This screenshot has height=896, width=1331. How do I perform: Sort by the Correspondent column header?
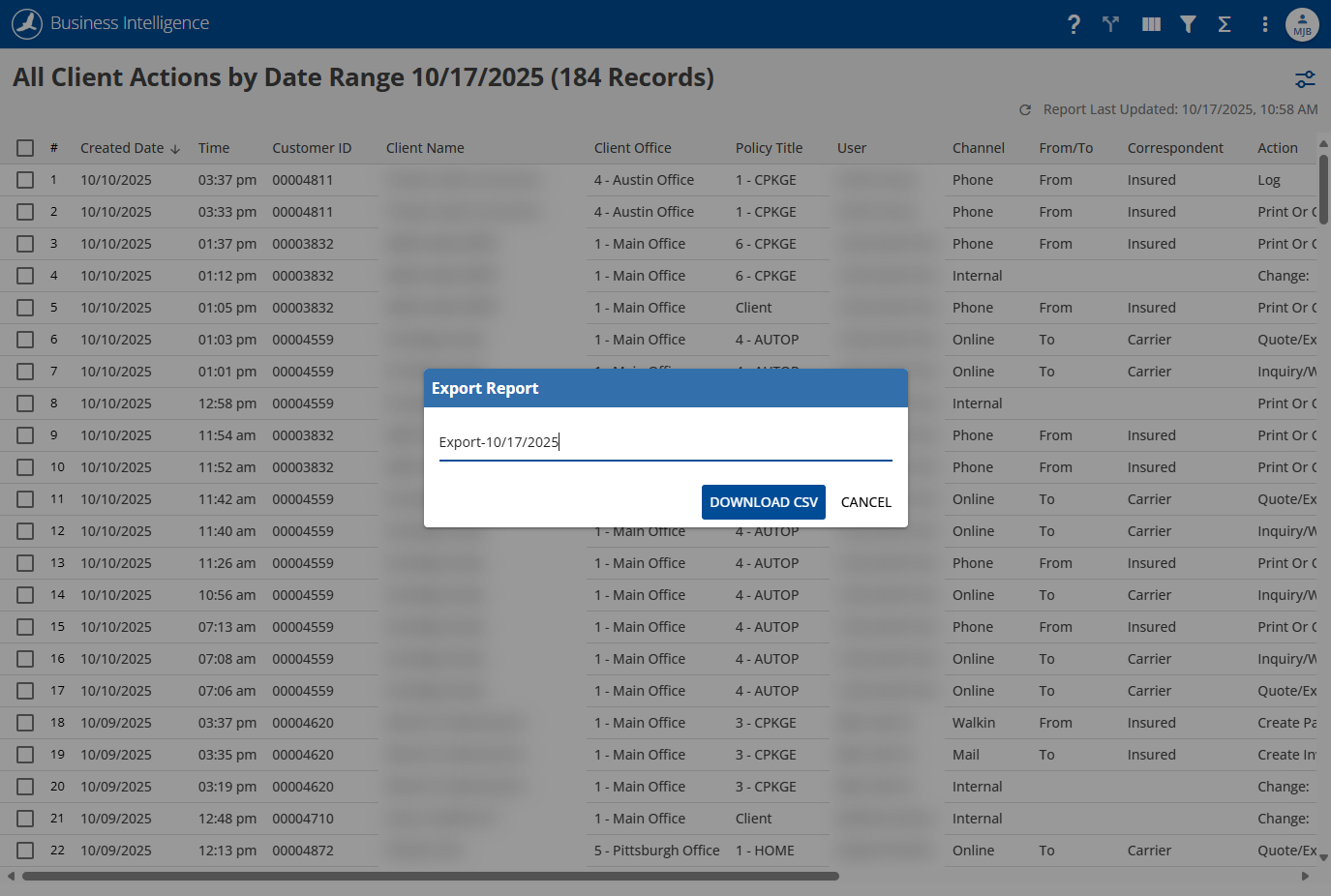click(x=1175, y=148)
